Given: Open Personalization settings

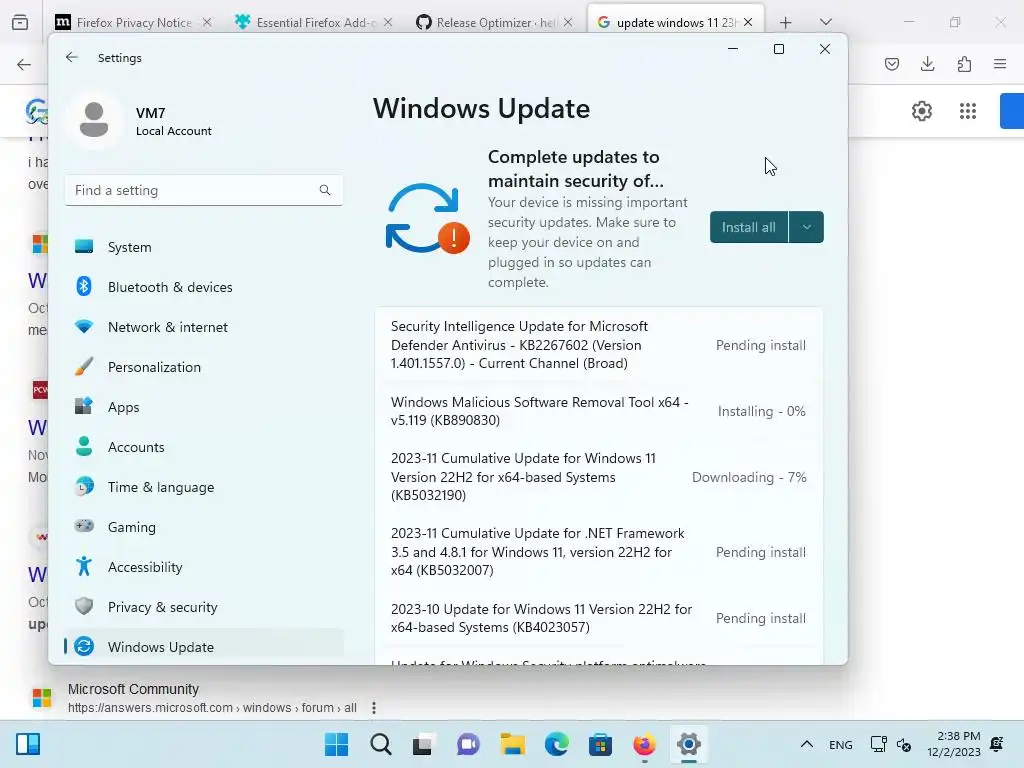Looking at the screenshot, I should tap(204, 367).
